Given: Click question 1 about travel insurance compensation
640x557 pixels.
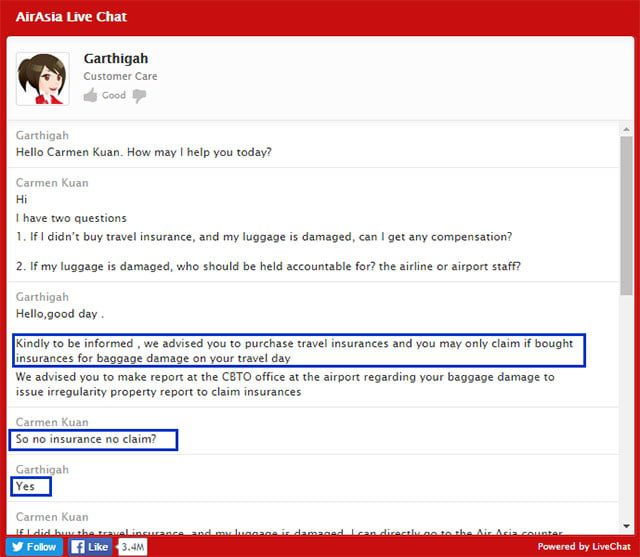Looking at the screenshot, I should (x=264, y=237).
